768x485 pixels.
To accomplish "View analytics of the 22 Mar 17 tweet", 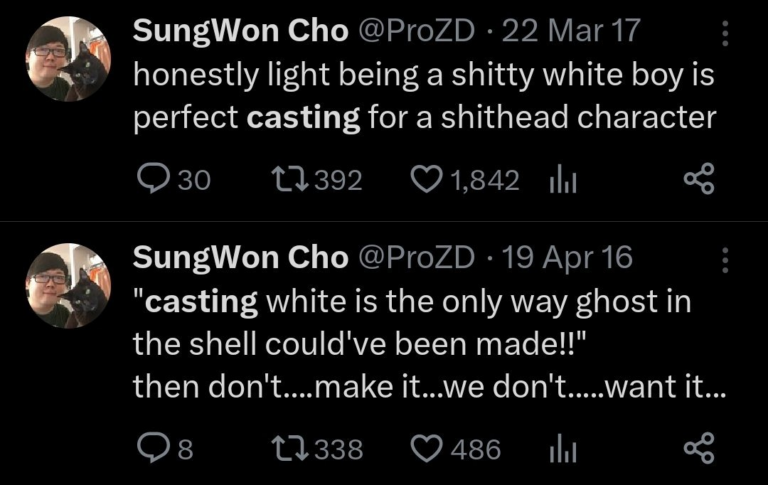I will click(564, 180).
